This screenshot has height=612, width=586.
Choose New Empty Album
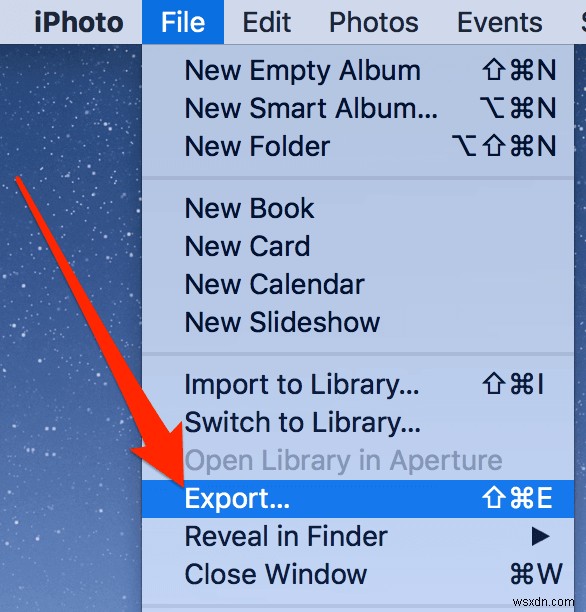358,71
